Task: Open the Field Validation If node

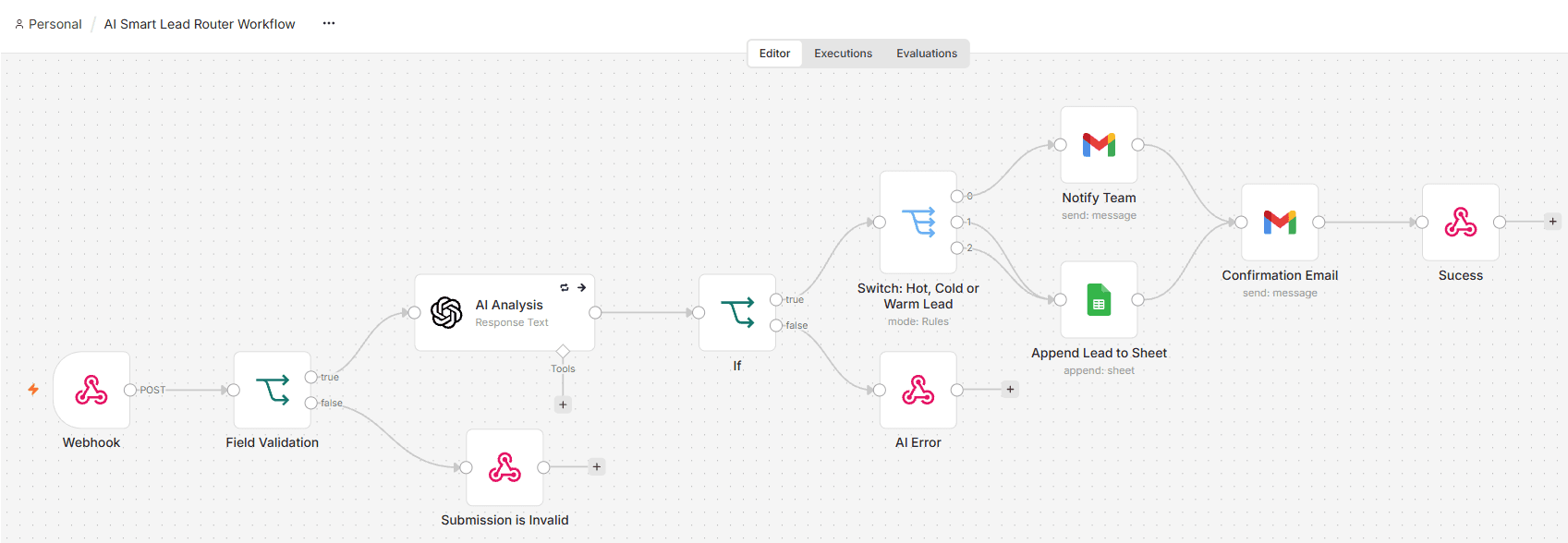Action: tap(272, 390)
